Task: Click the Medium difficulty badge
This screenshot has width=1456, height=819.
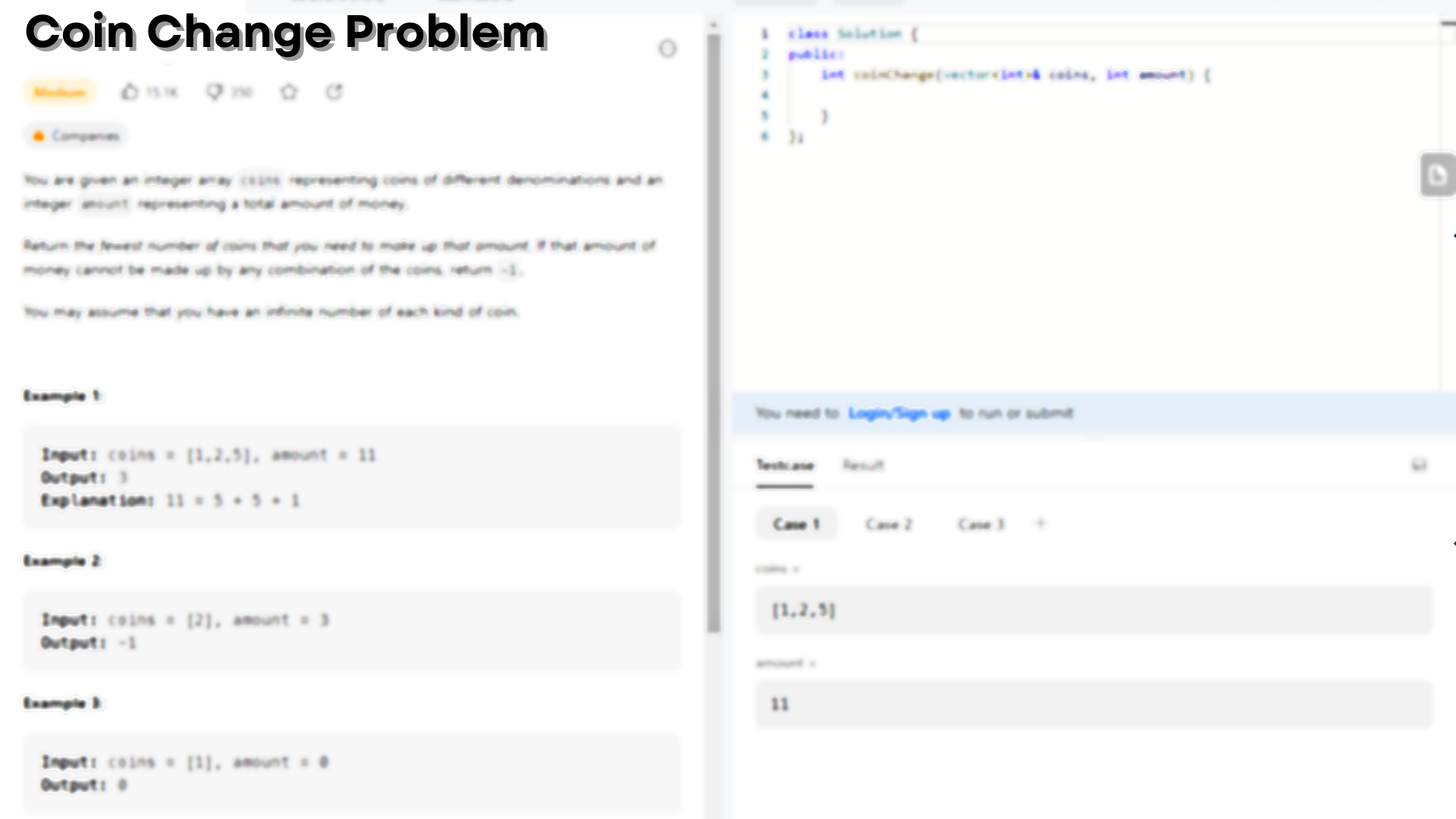Action: pyautogui.click(x=59, y=93)
